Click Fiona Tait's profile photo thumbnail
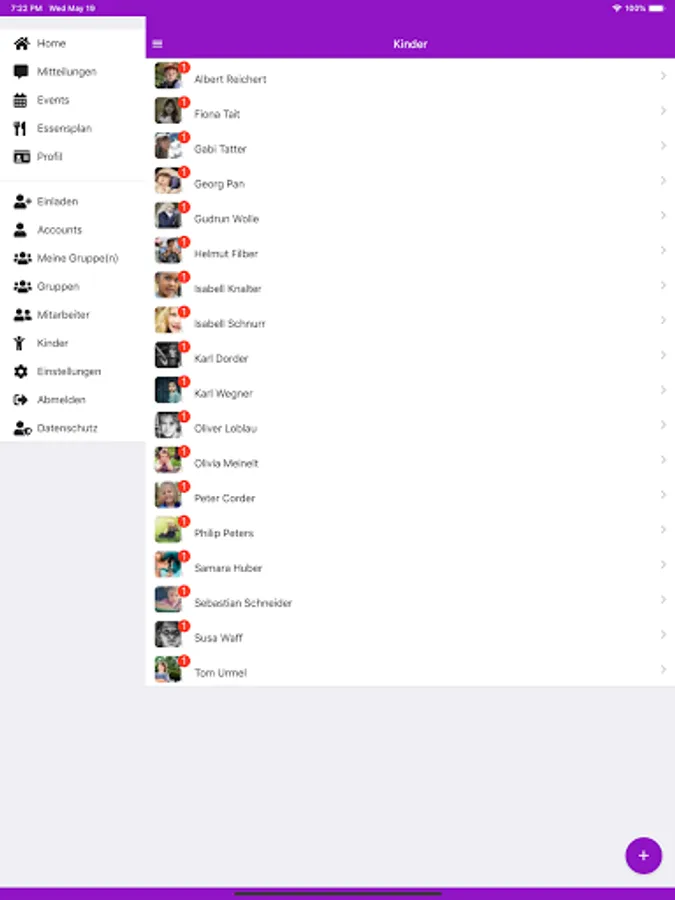 coord(168,111)
